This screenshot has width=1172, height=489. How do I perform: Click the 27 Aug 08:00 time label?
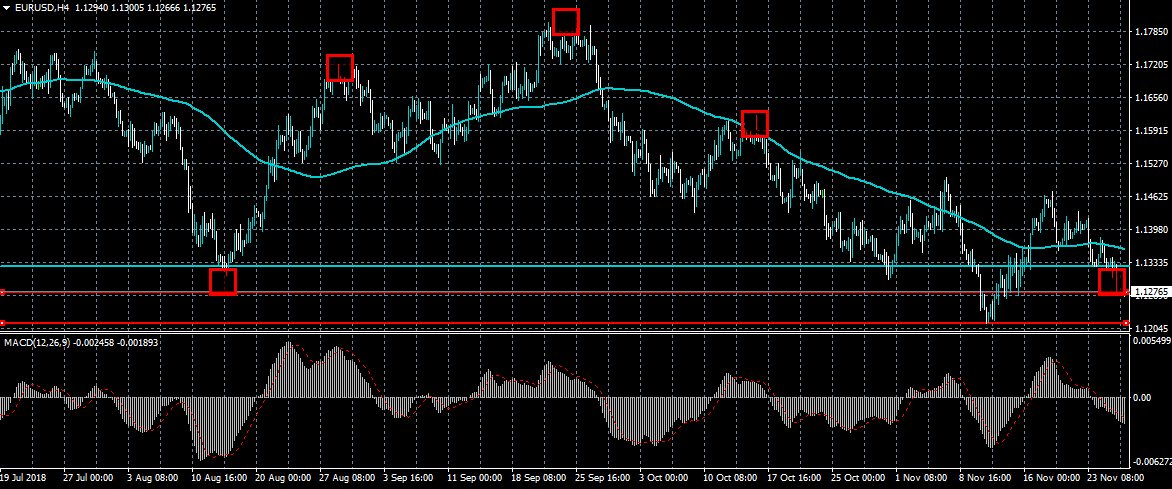click(345, 476)
